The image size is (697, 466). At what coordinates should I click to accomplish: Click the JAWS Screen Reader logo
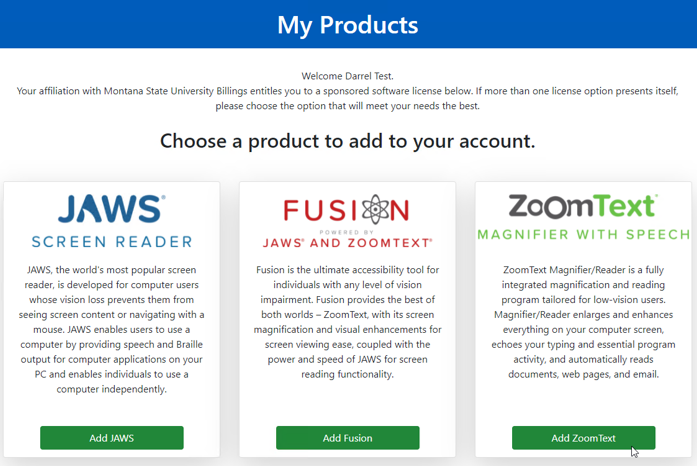(x=112, y=221)
